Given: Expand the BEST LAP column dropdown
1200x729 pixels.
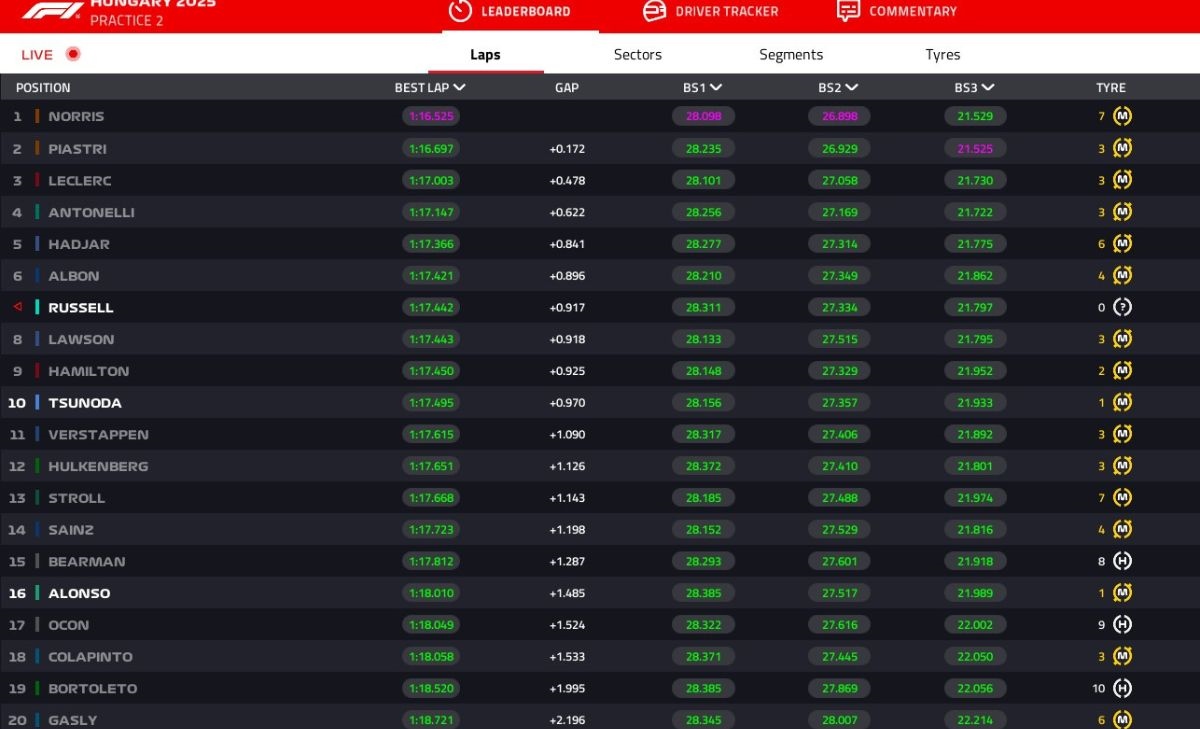Looking at the screenshot, I should (x=459, y=88).
